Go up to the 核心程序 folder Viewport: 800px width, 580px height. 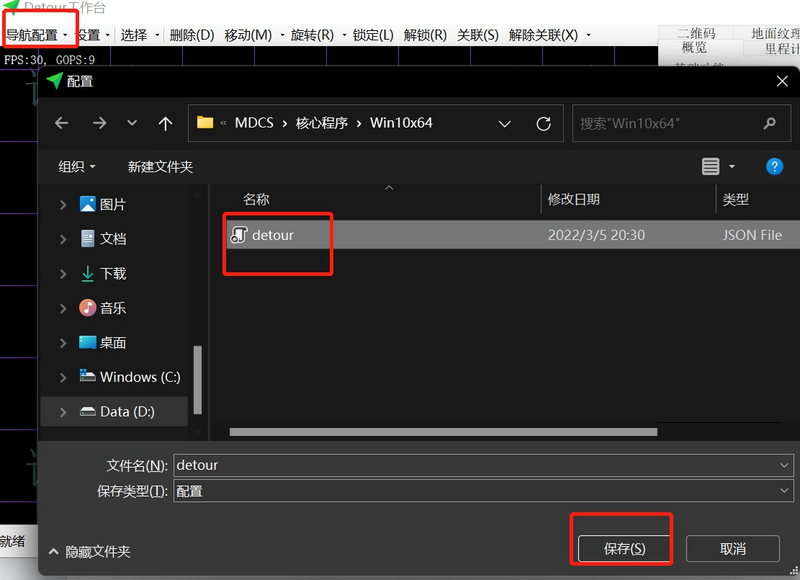point(166,122)
